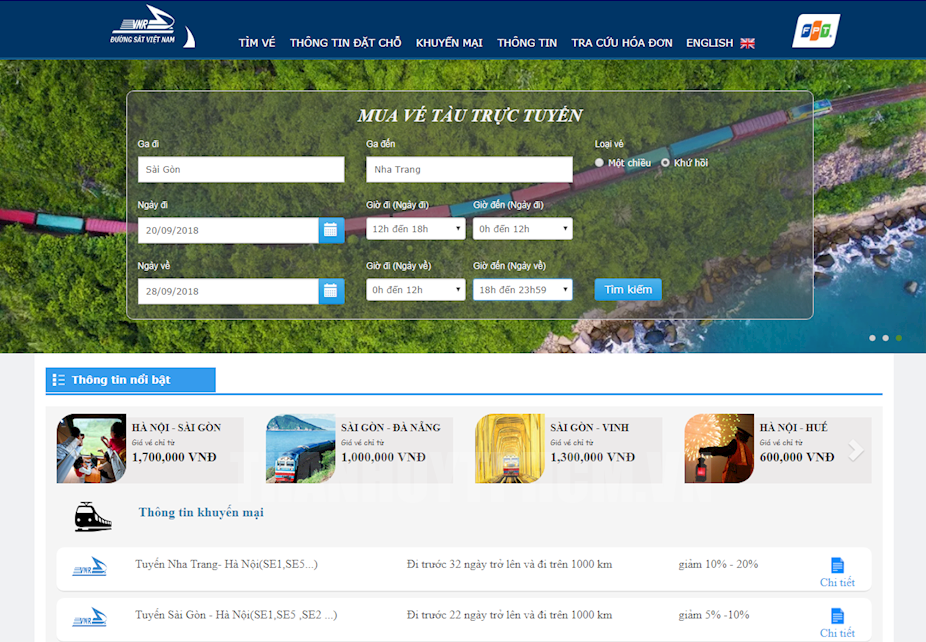The width and height of the screenshot is (926, 642).
Task: Open the THÔNG TIN ĐẶT CHỖ page
Action: (345, 43)
